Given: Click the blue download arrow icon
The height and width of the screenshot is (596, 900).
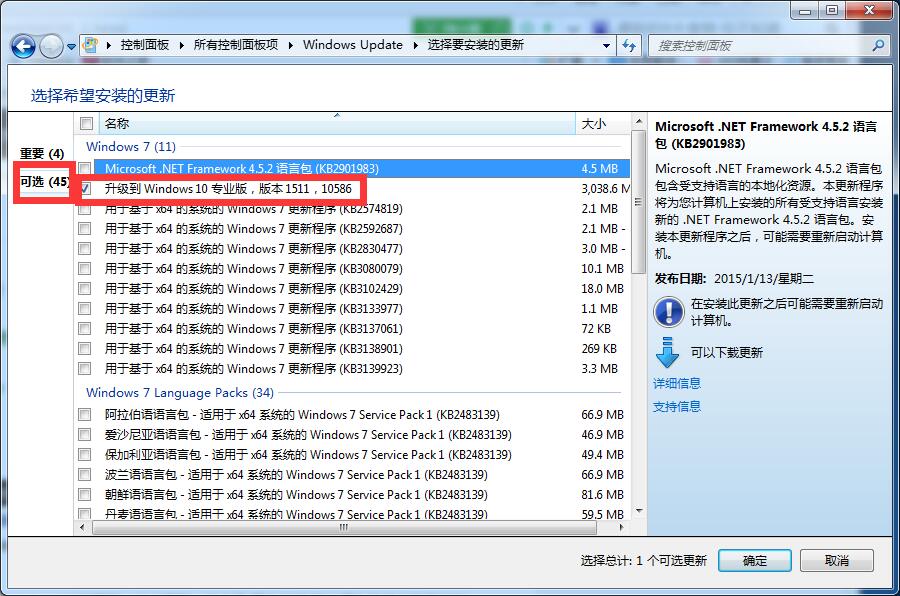Looking at the screenshot, I should coord(667,352).
